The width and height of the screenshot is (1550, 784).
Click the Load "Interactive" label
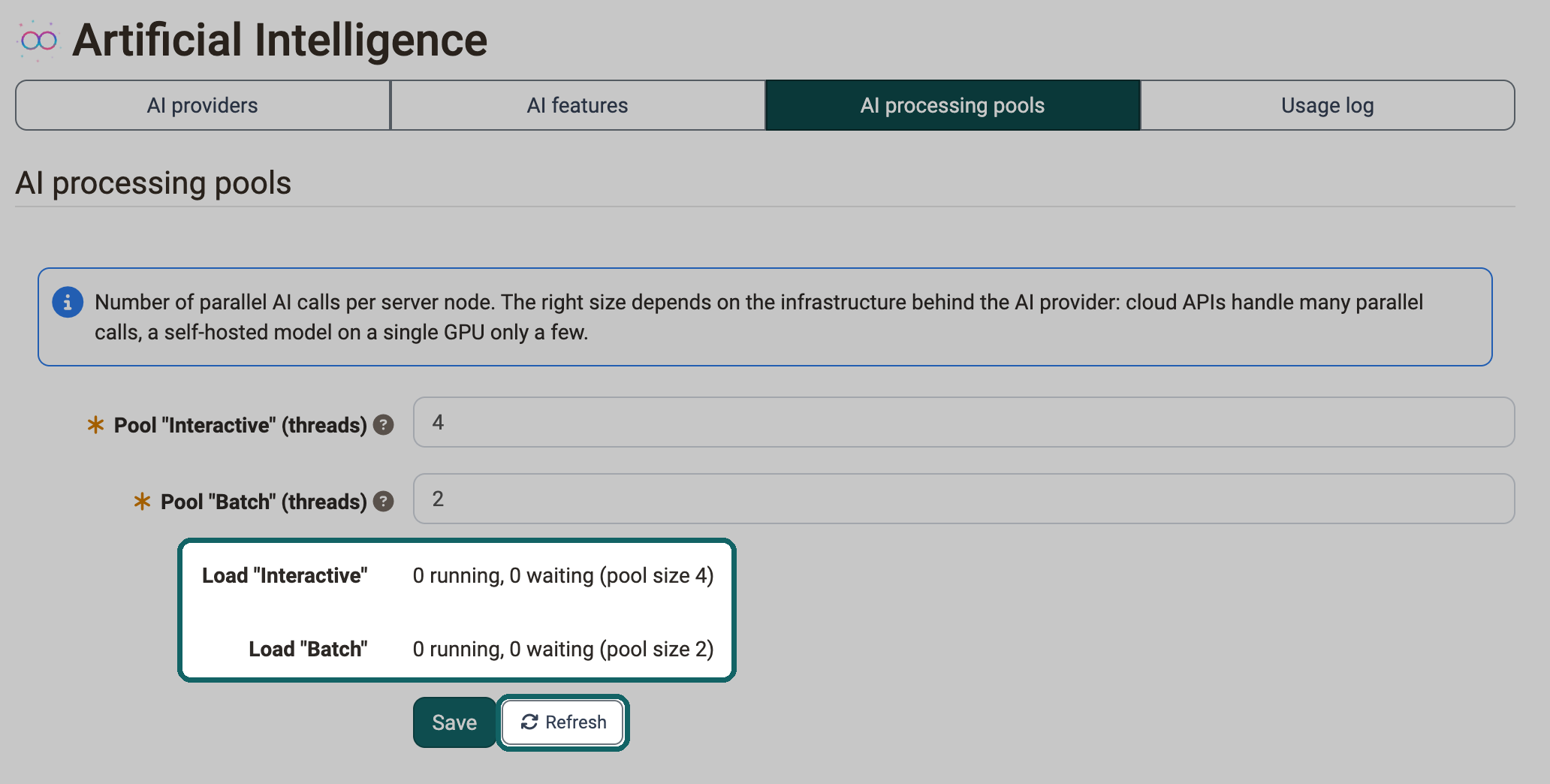pos(285,575)
